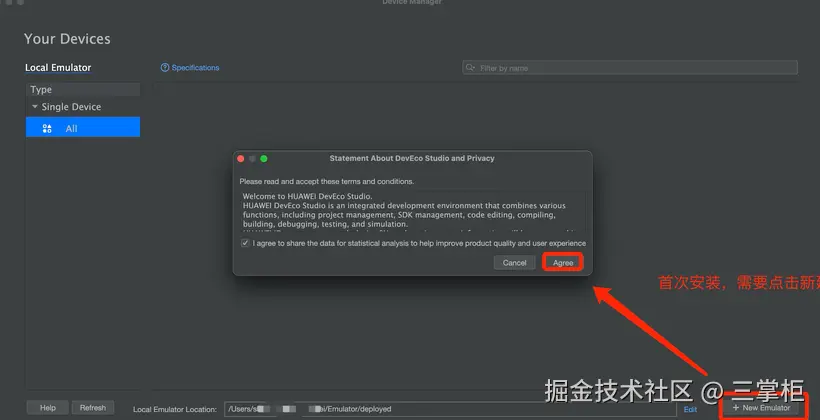Click the All category grid icon
Image resolution: width=820 pixels, height=420 pixels.
tap(47, 129)
